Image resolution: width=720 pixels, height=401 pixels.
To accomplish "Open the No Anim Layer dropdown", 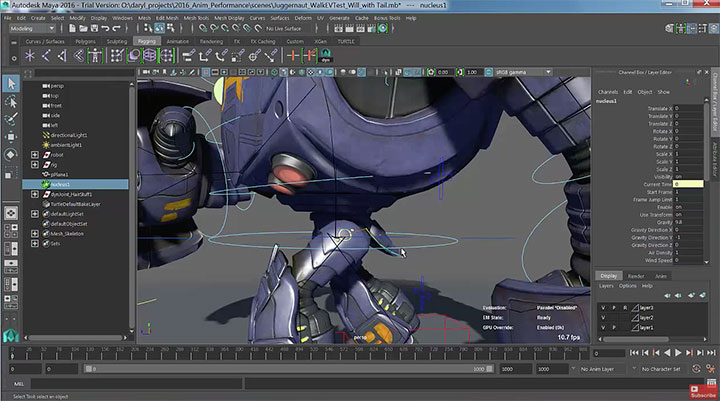I will [x=597, y=369].
